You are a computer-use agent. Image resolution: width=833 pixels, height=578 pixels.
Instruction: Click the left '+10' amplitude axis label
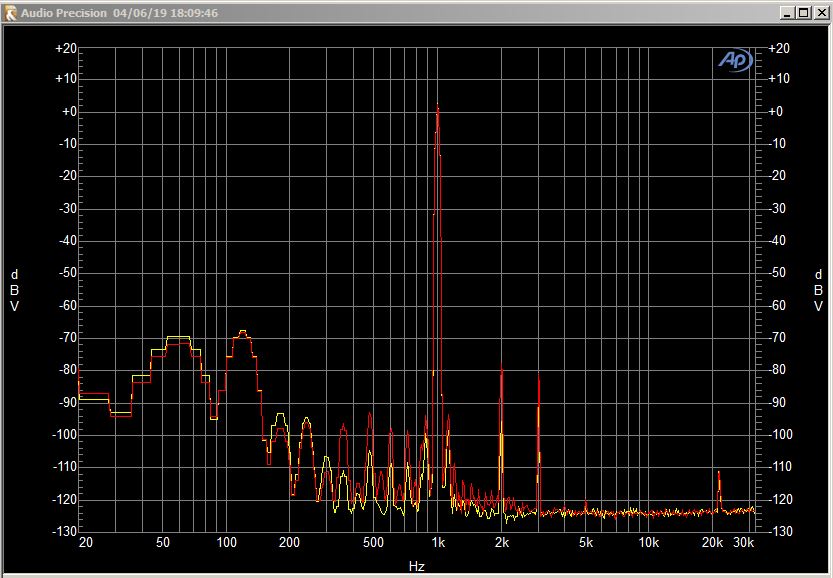66,79
